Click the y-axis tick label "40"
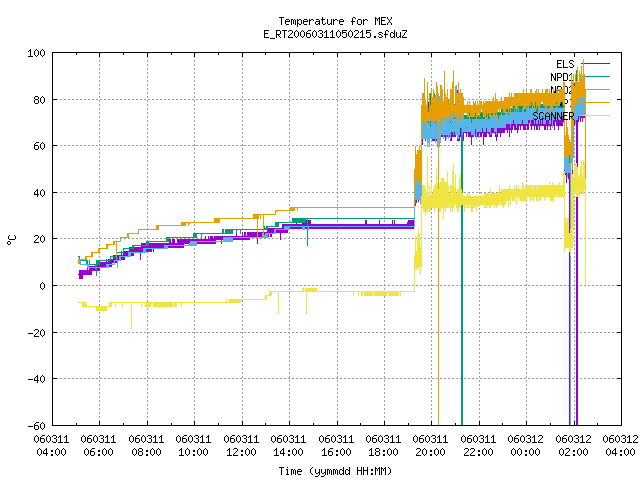Screen dimensions: 640x480 (x=39, y=193)
